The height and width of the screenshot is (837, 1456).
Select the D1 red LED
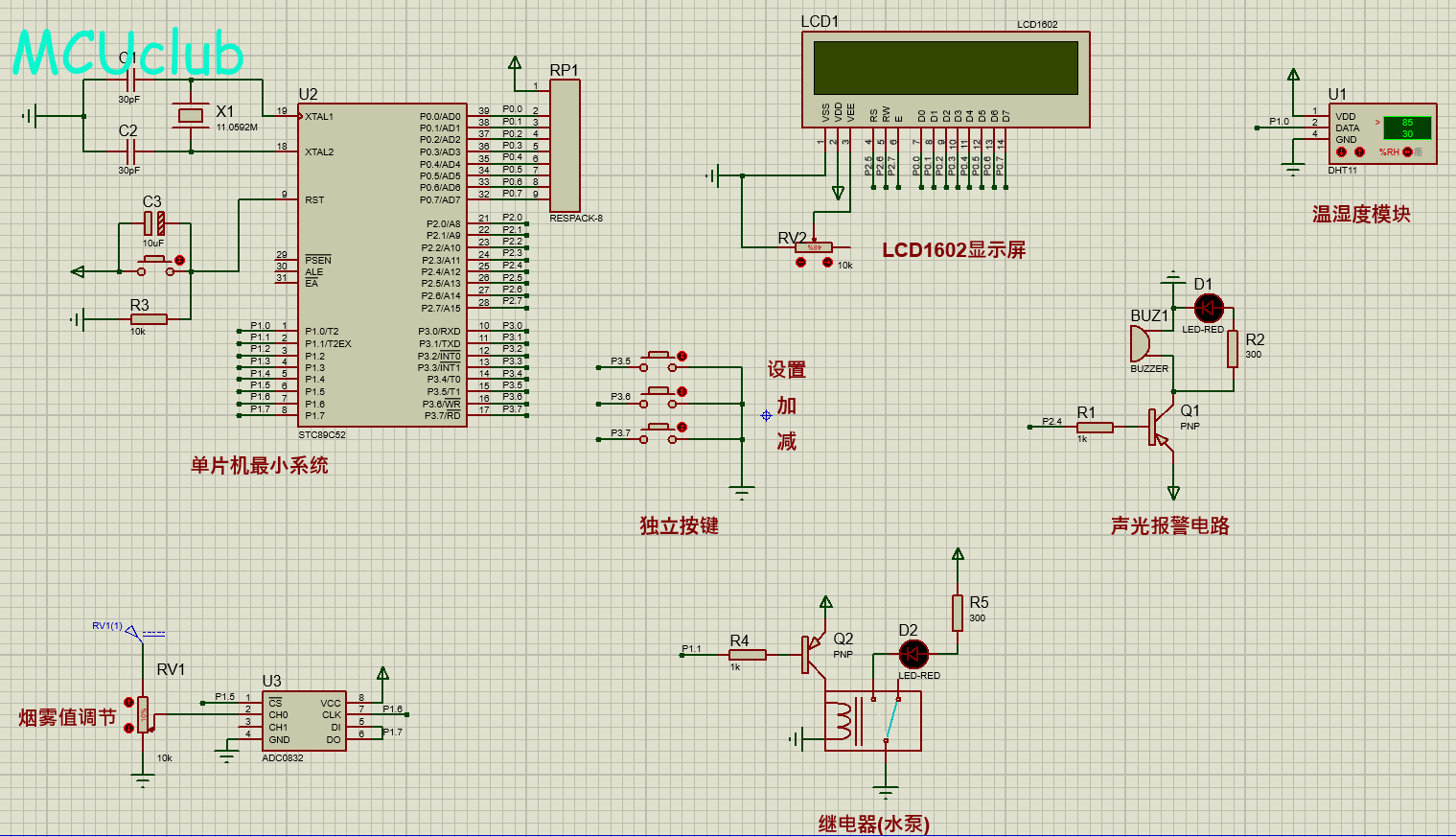[x=1208, y=309]
